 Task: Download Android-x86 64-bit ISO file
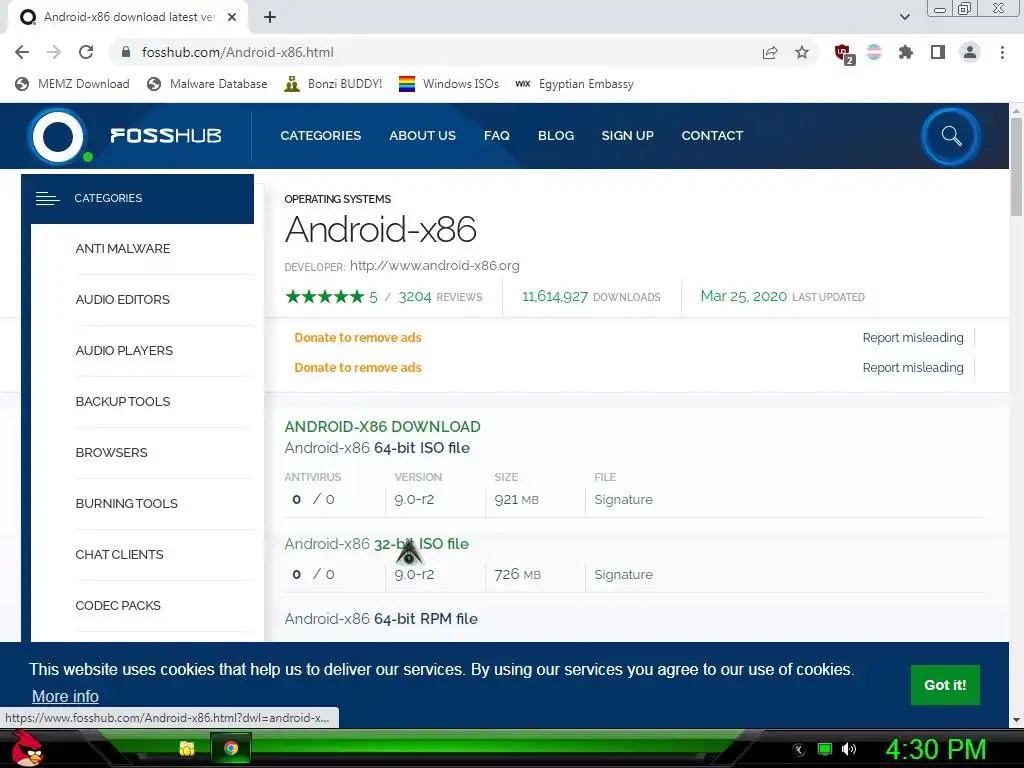pos(377,448)
